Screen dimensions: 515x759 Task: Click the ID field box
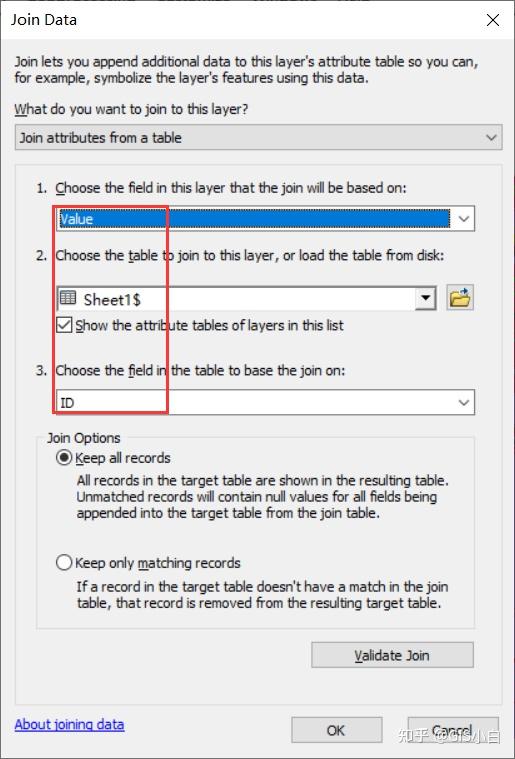265,402
